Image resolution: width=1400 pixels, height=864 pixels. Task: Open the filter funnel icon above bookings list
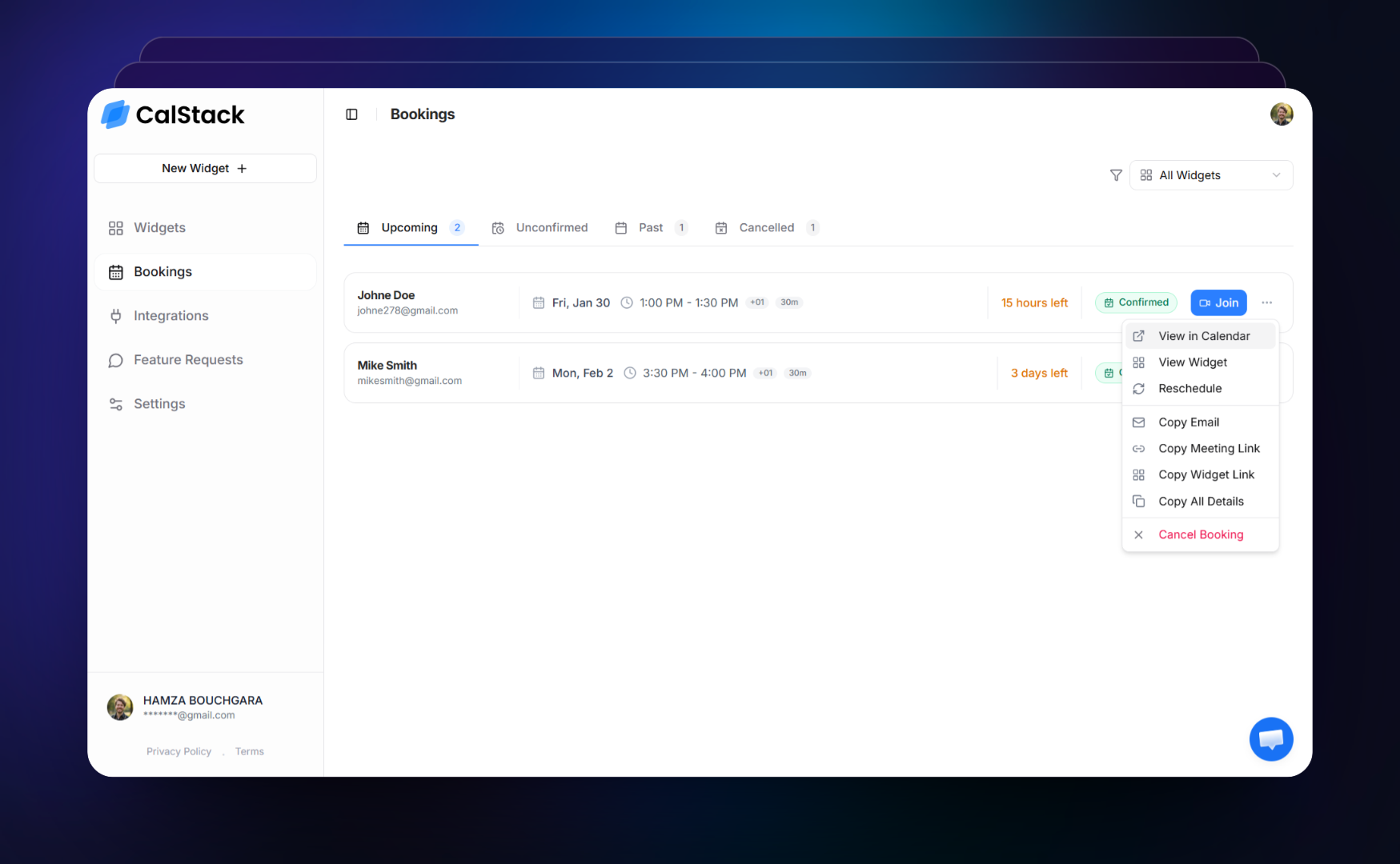tap(1115, 174)
